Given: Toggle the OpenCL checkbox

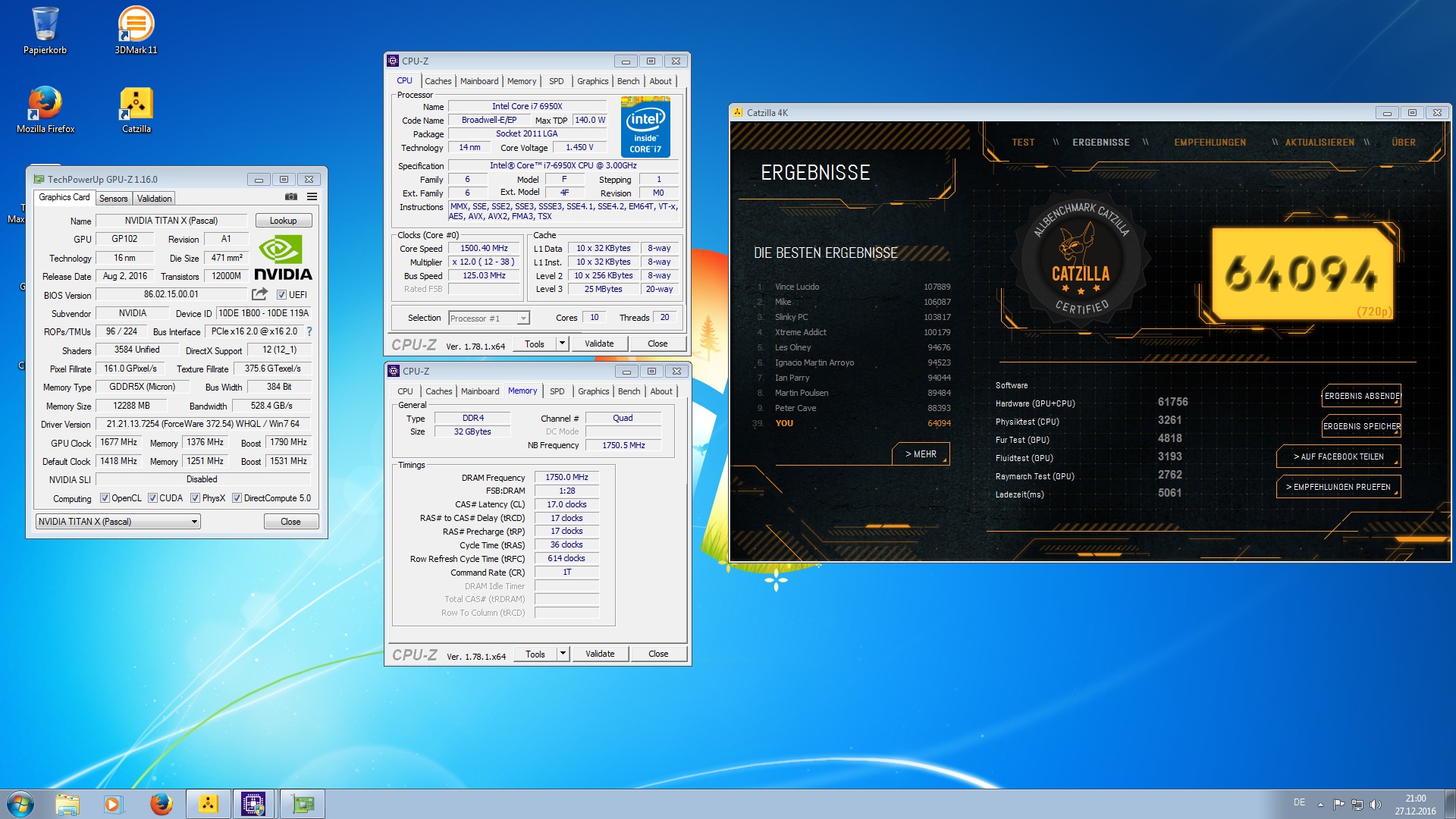Looking at the screenshot, I should coord(105,498).
